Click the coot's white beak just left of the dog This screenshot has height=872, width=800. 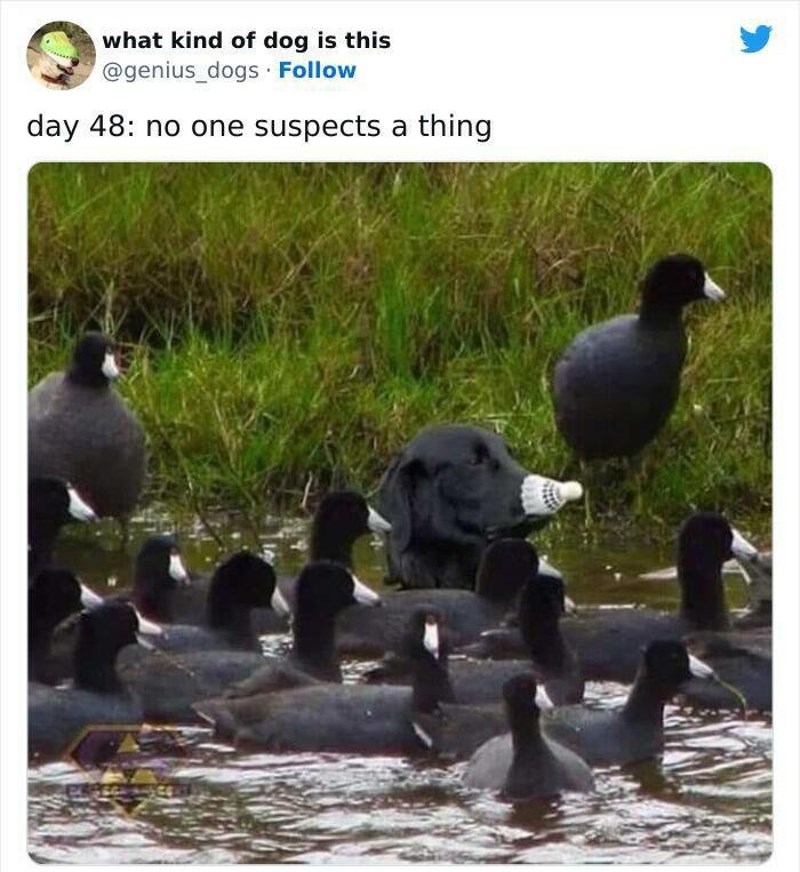(x=378, y=522)
